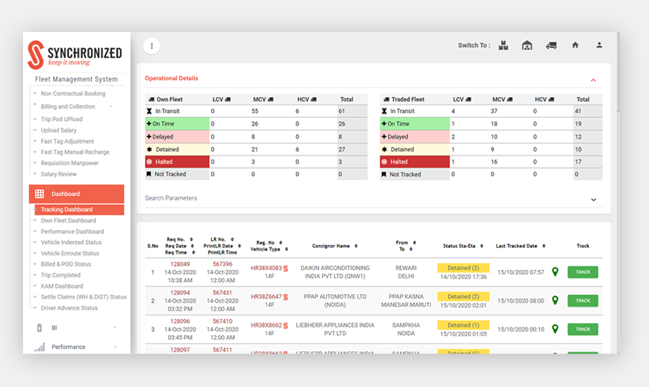This screenshot has height=387, width=649.
Task: Switch to truck fleet module icon
Action: 551,46
